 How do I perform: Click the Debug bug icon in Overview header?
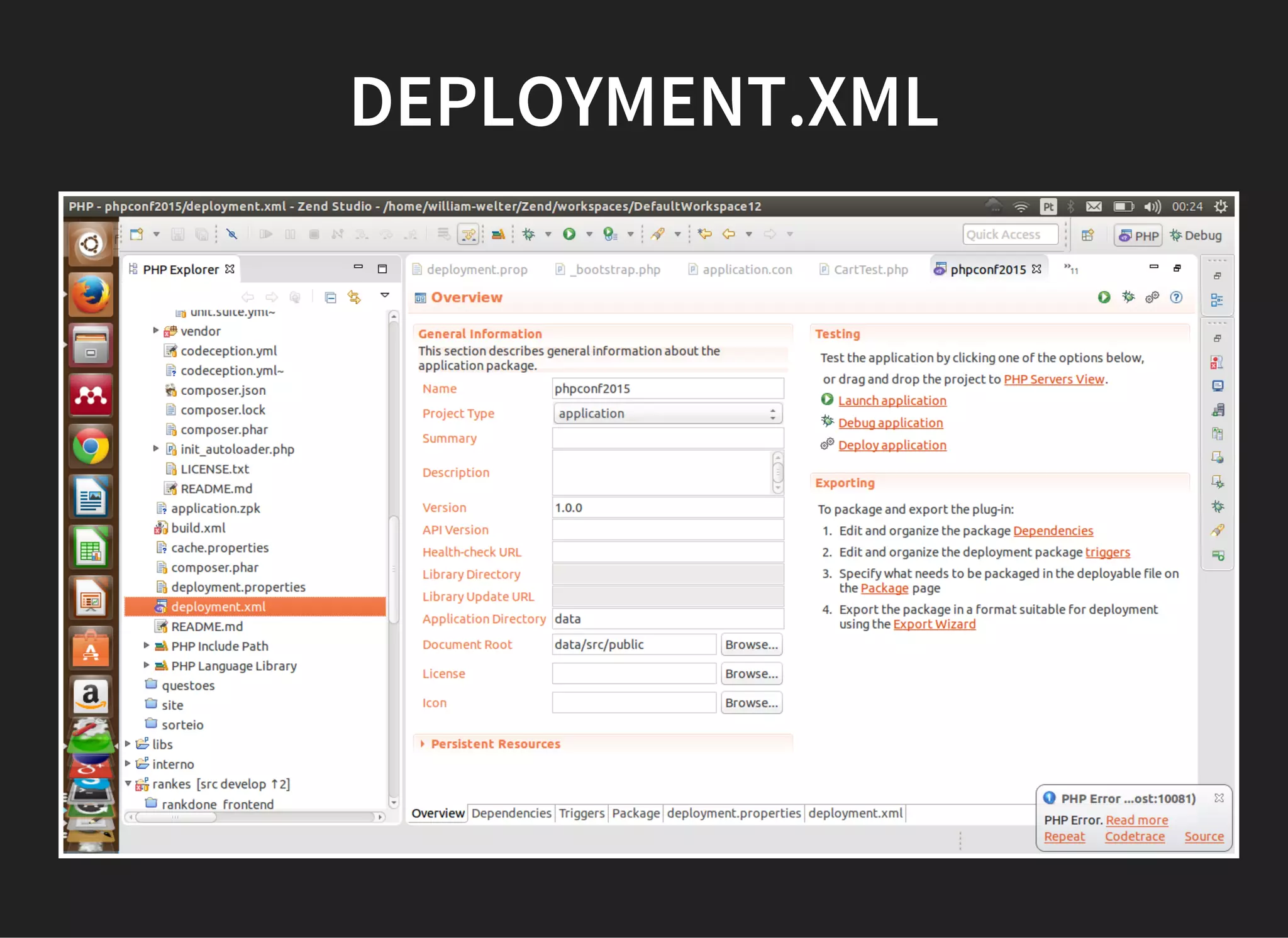pyautogui.click(x=1128, y=297)
